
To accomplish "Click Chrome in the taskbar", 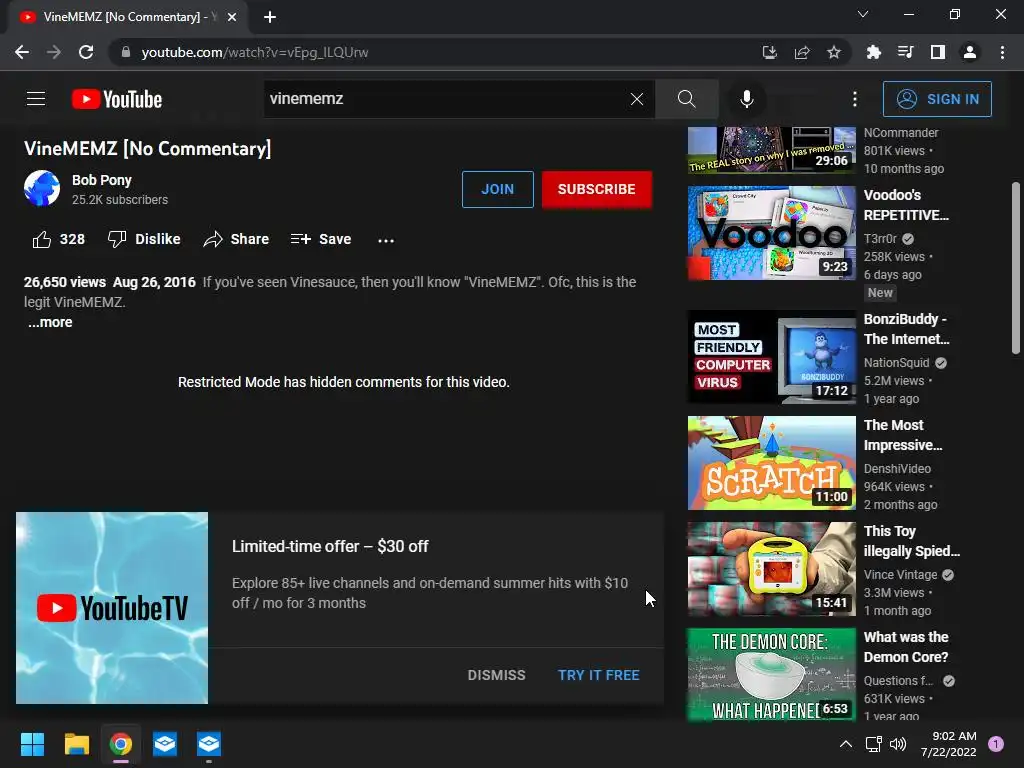I will coord(121,744).
